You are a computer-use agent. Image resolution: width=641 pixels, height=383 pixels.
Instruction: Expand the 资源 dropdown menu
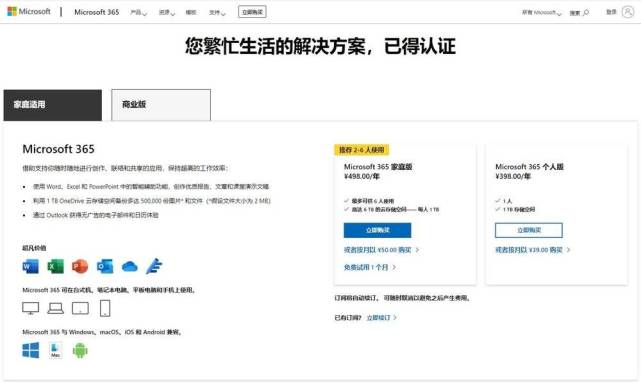[x=167, y=12]
